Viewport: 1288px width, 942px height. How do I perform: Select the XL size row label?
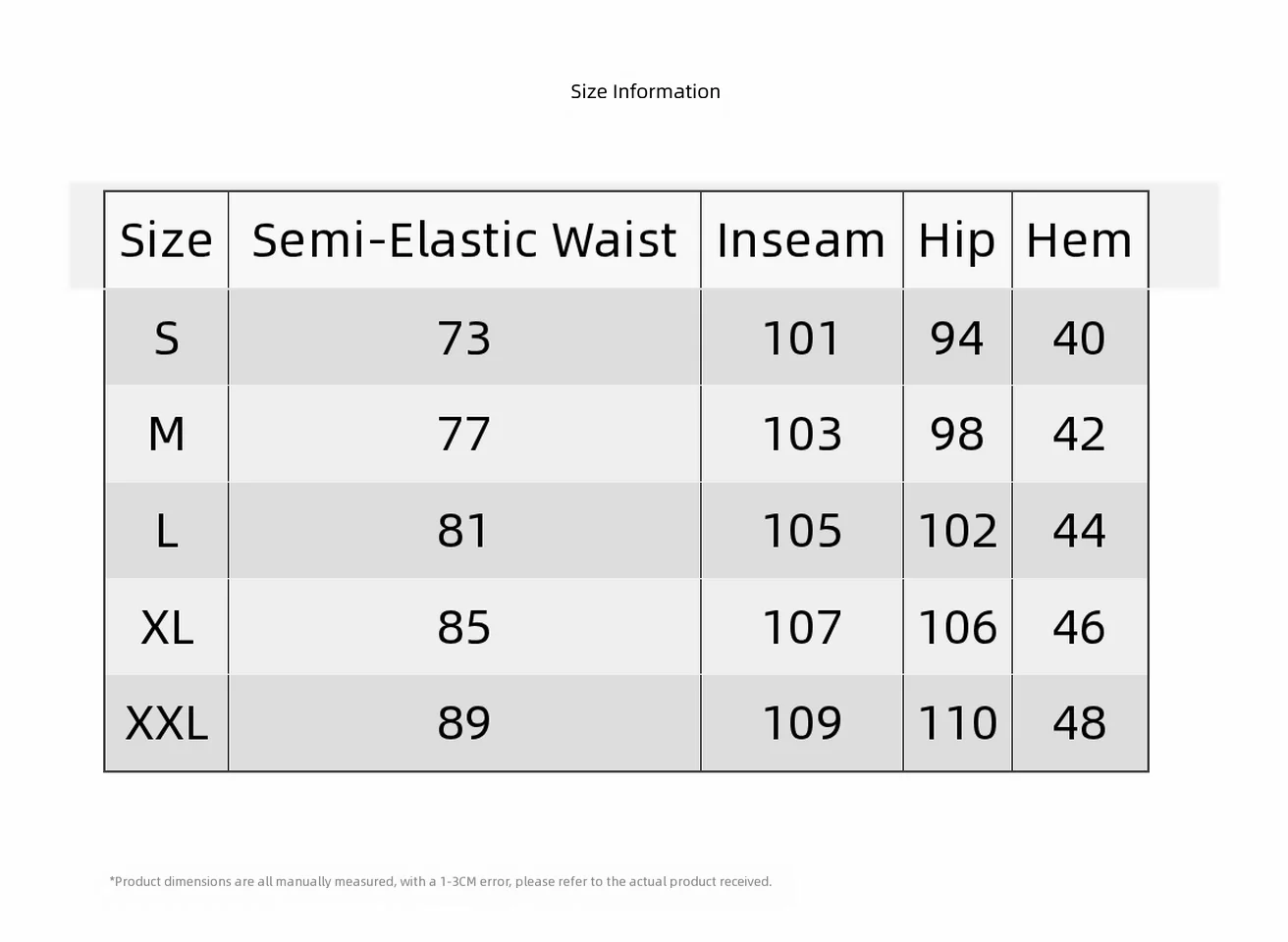(x=167, y=627)
